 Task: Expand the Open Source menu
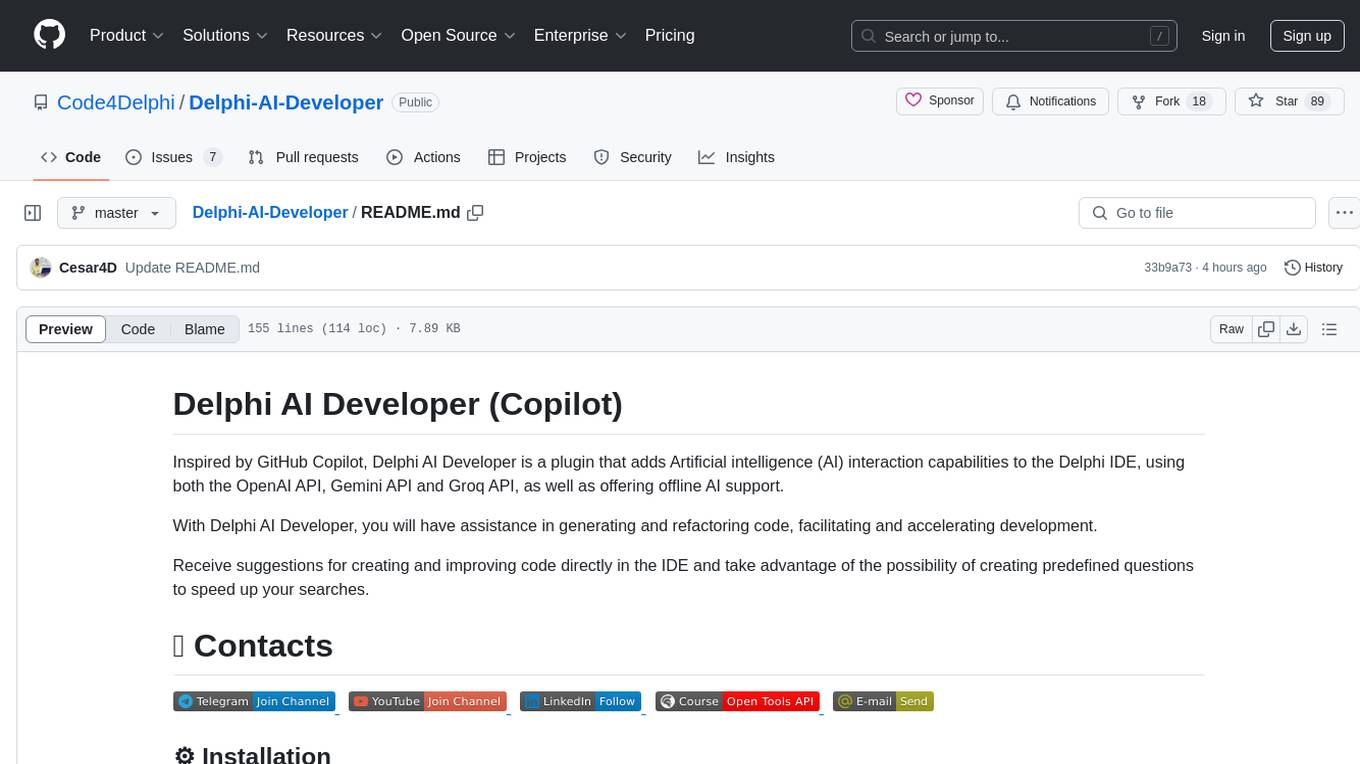[x=458, y=35]
